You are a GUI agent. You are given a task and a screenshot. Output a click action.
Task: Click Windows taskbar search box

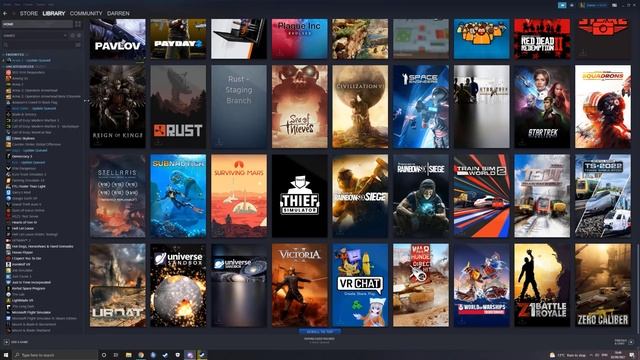click(x=56, y=355)
